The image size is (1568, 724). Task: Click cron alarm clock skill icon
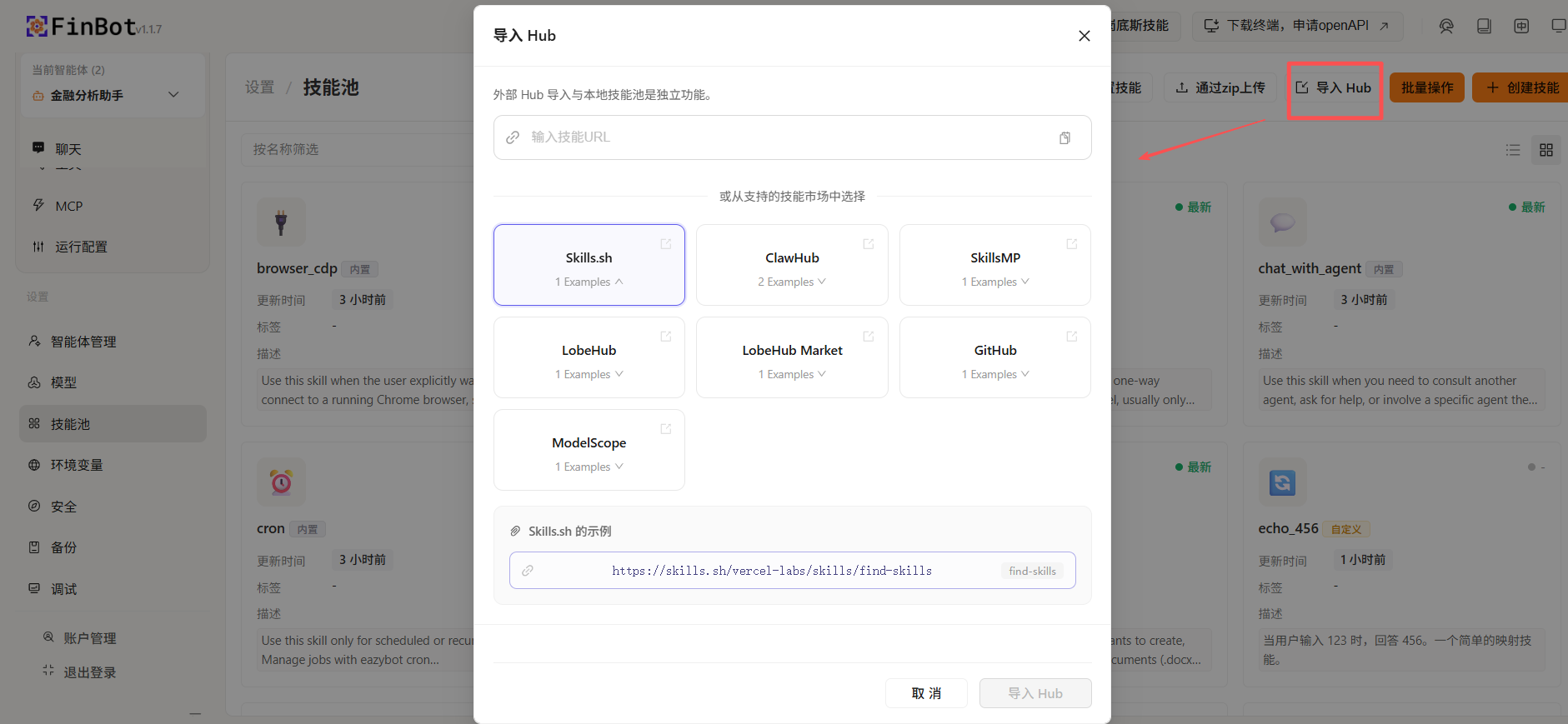click(x=281, y=482)
